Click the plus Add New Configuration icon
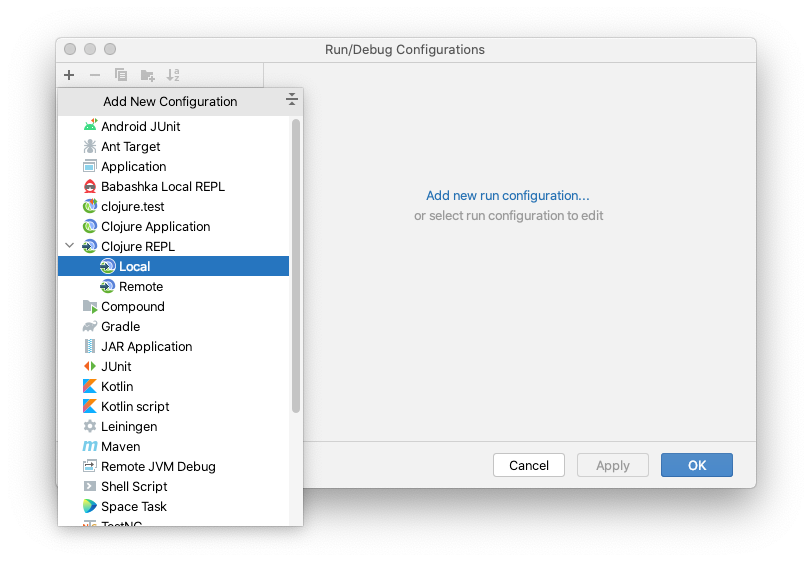812x562 pixels. (69, 75)
